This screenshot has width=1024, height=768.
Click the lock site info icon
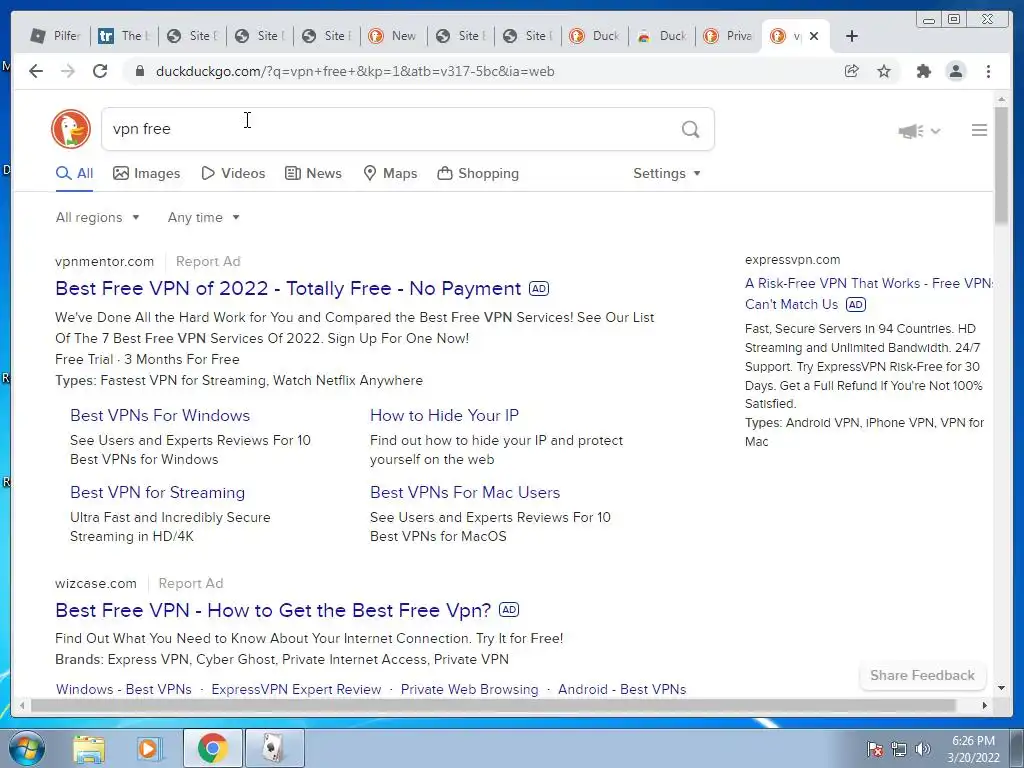click(139, 71)
